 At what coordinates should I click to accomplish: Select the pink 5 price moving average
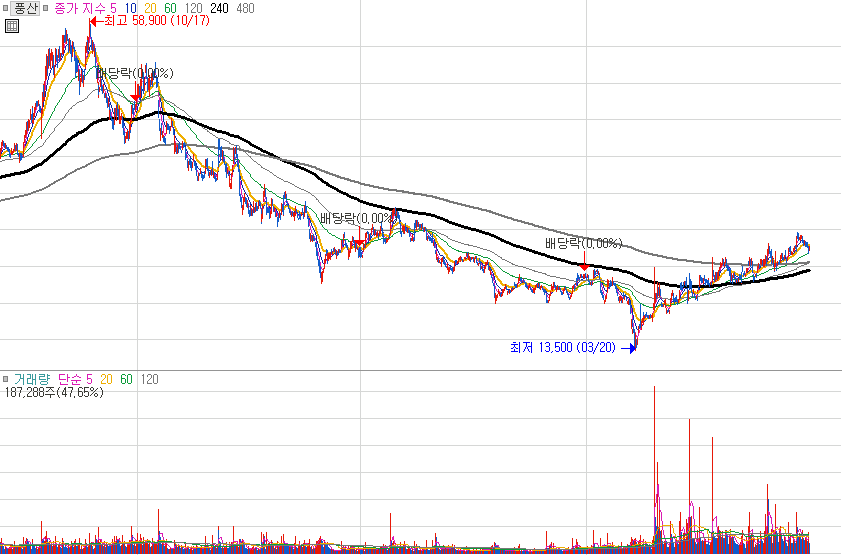click(x=113, y=8)
